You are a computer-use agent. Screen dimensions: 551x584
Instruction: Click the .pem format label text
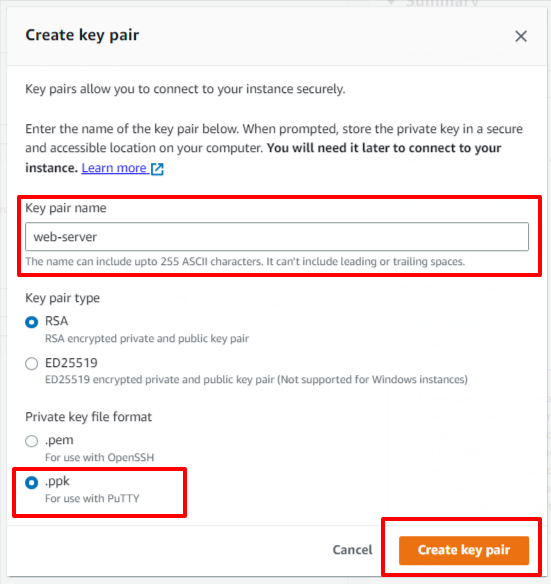pyautogui.click(x=59, y=440)
